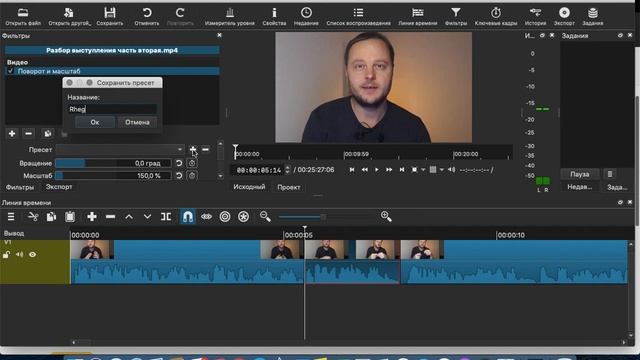Toggle scrub while dragging
Image resolution: width=640 pixels, height=360 pixels.
[207, 217]
